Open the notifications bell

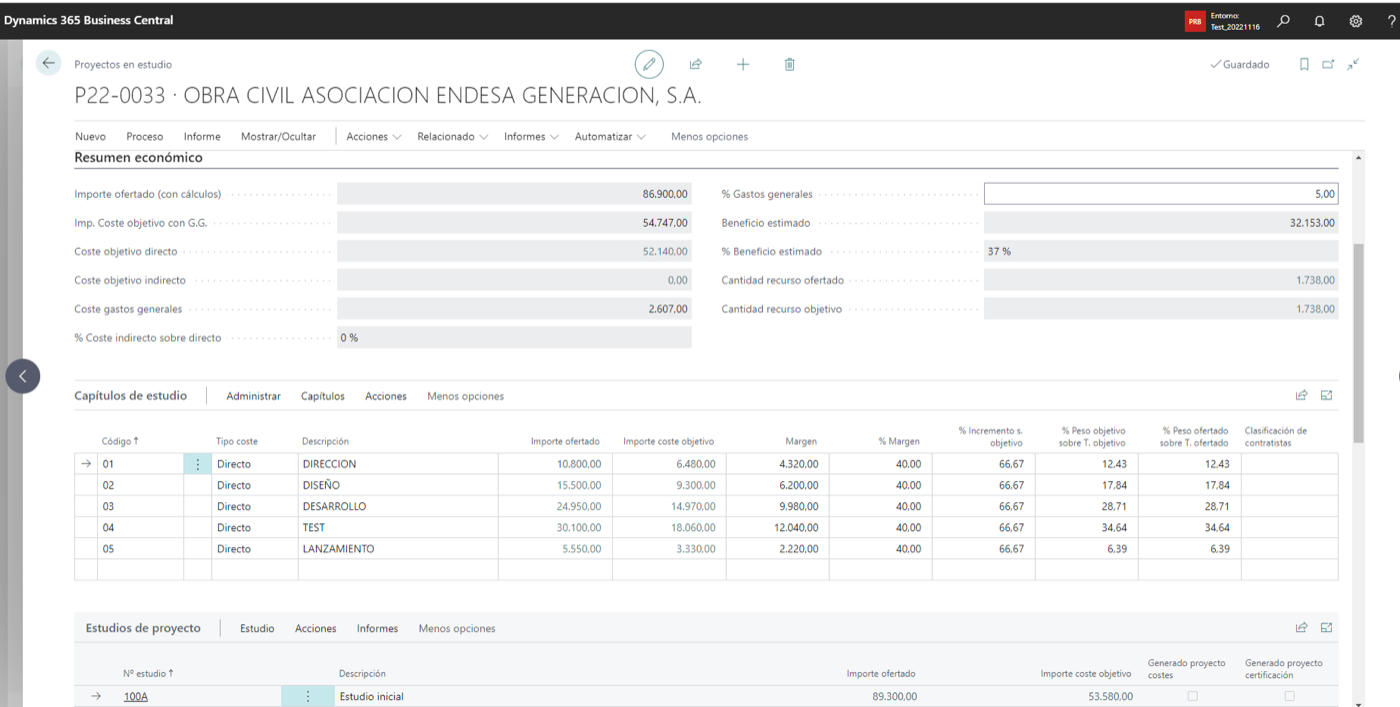(1320, 20)
